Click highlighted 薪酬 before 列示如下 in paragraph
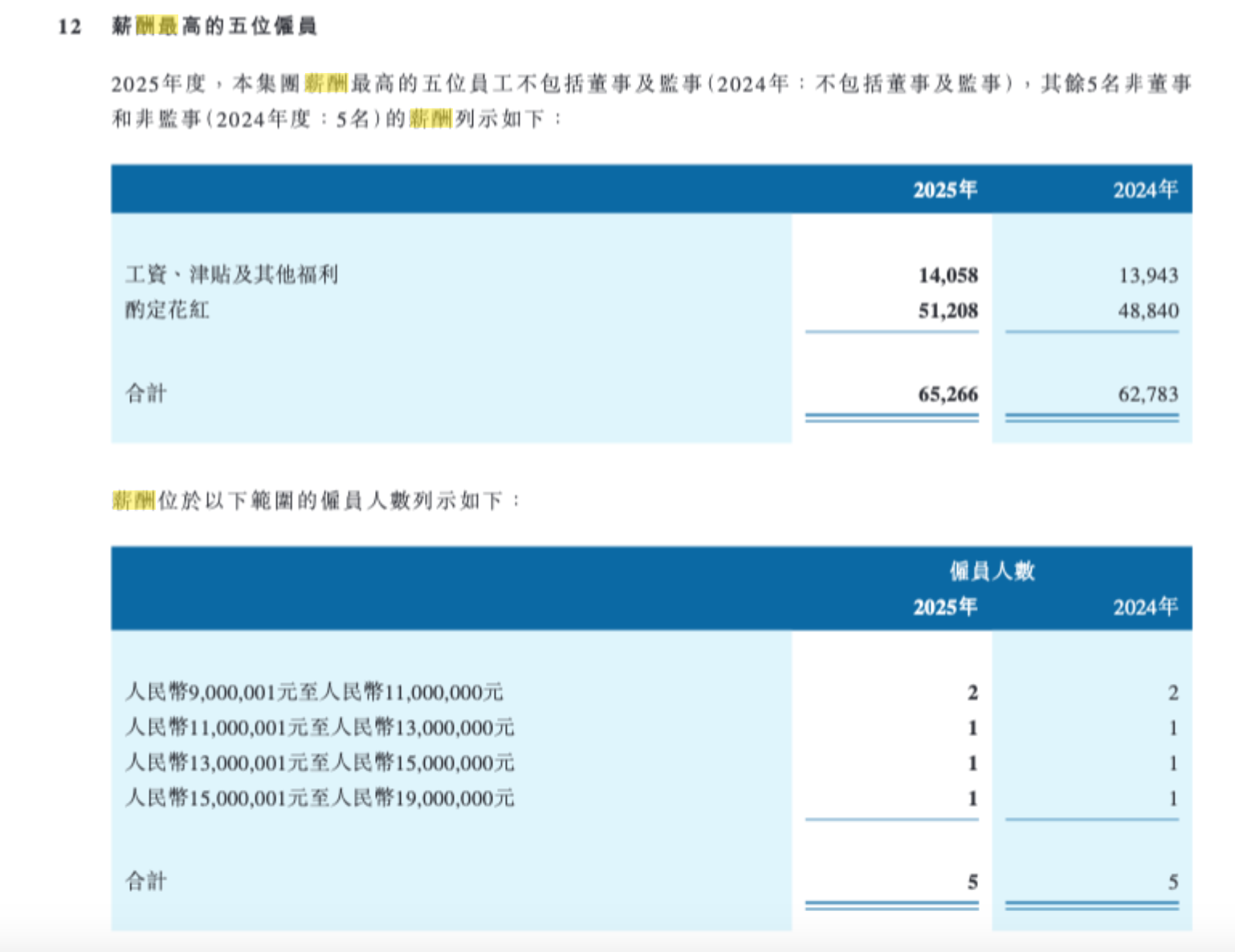Screen dimensions: 1235x952 [x=430, y=120]
